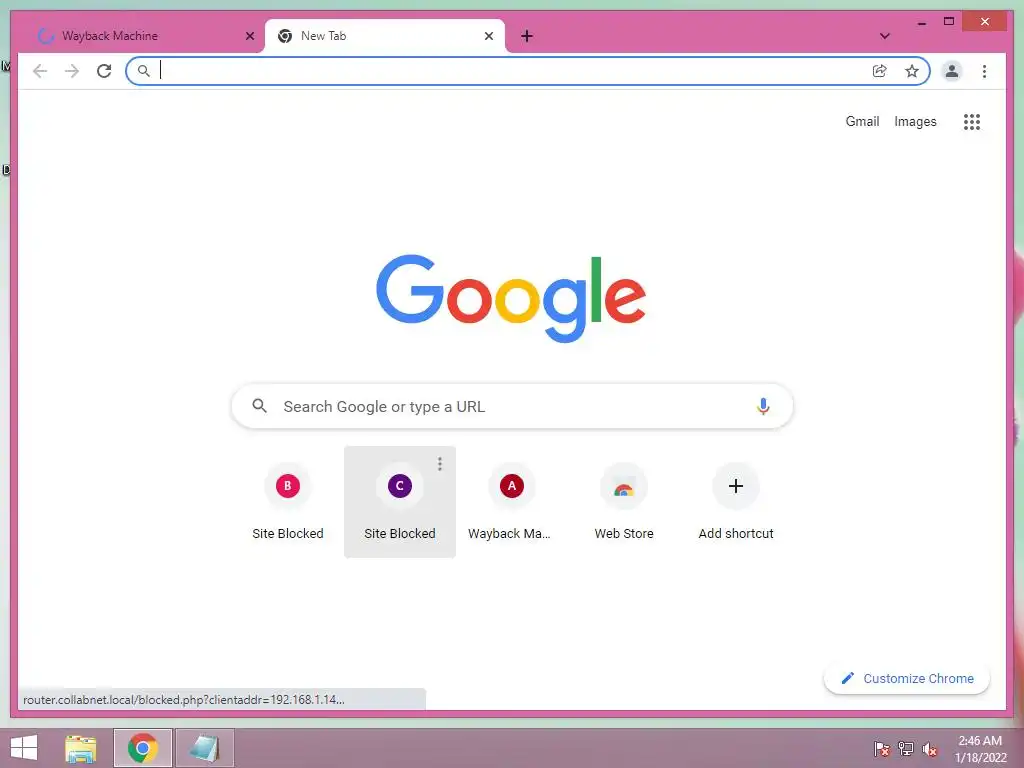Close the Wayback Machine tab

point(249,36)
